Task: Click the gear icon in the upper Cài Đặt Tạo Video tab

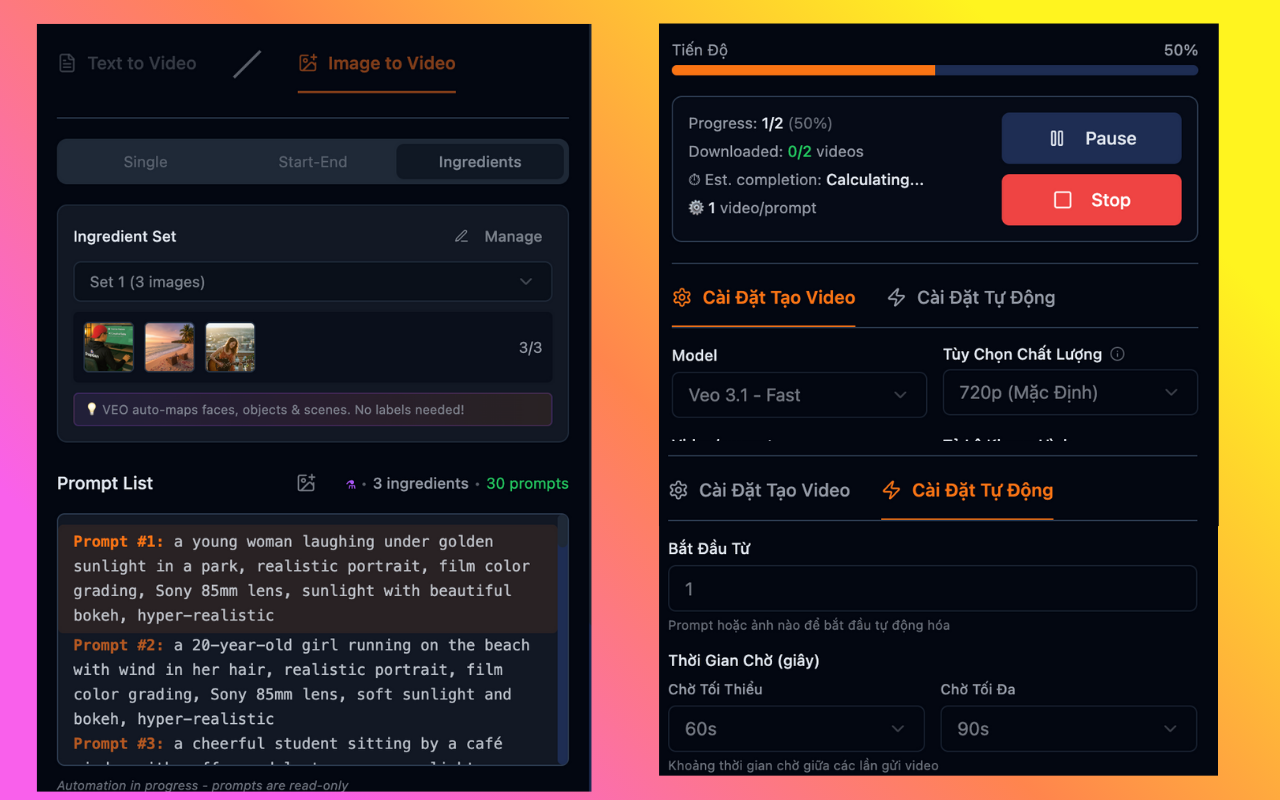Action: pos(682,298)
